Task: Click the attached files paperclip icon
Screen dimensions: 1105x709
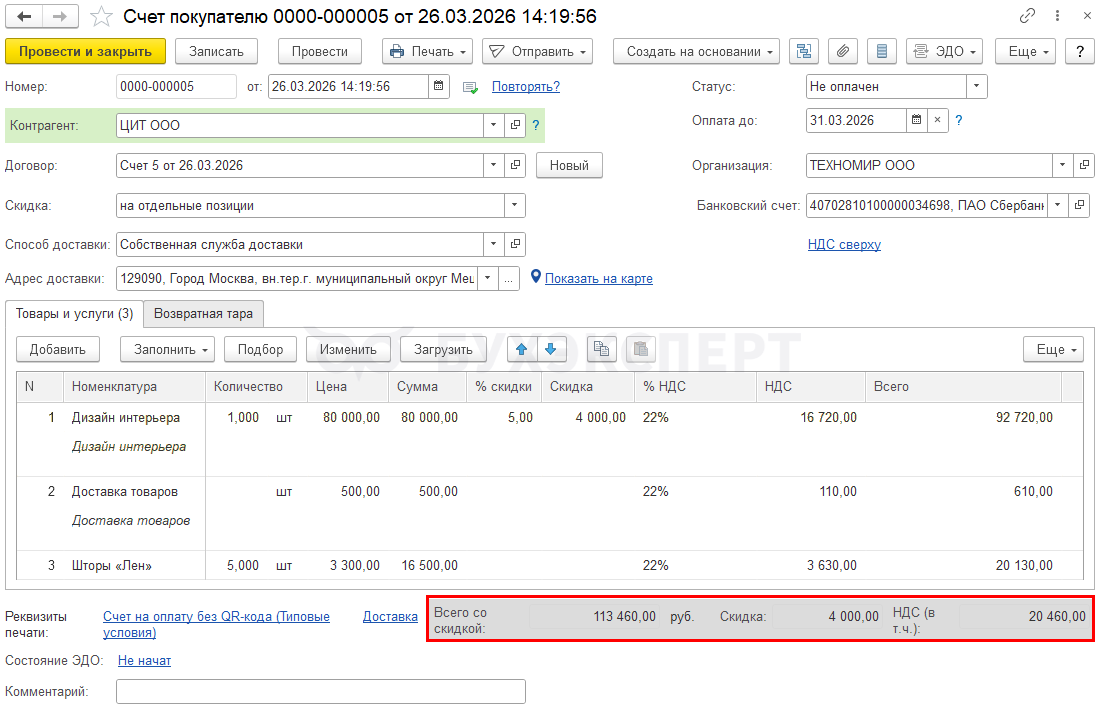Action: (842, 51)
